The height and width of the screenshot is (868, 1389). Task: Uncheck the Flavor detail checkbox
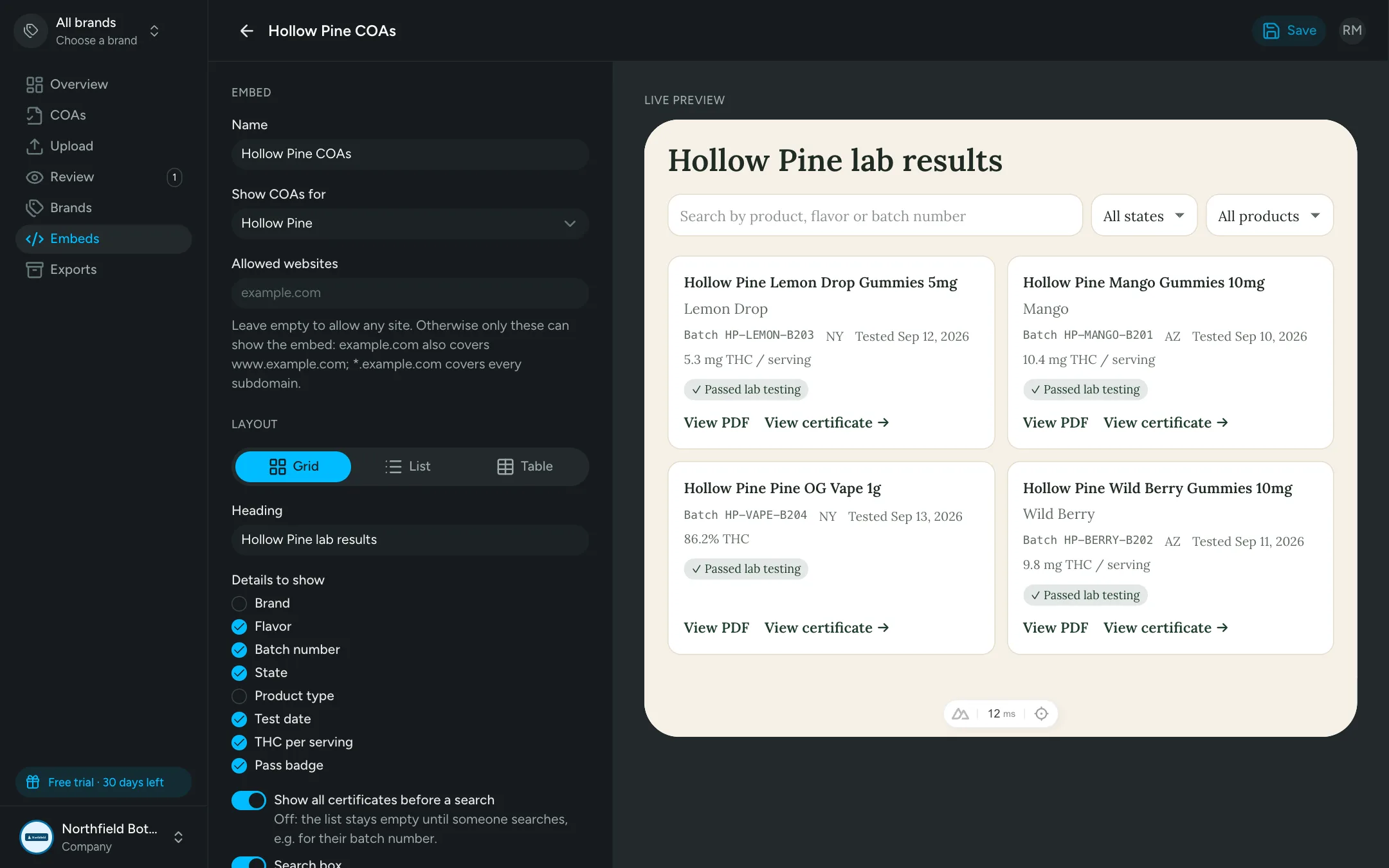[x=239, y=627]
